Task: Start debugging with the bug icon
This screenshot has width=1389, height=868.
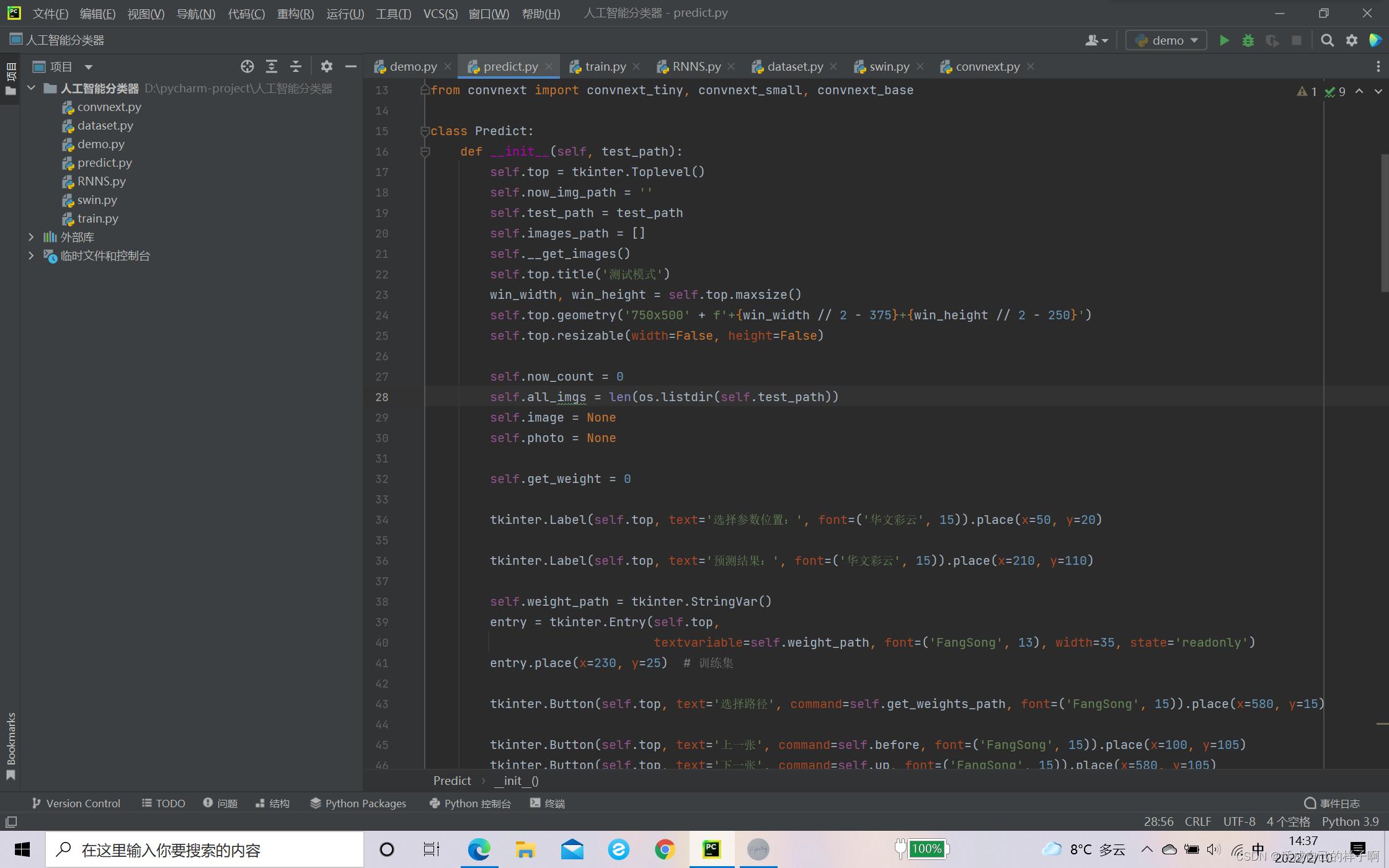Action: 1248,40
